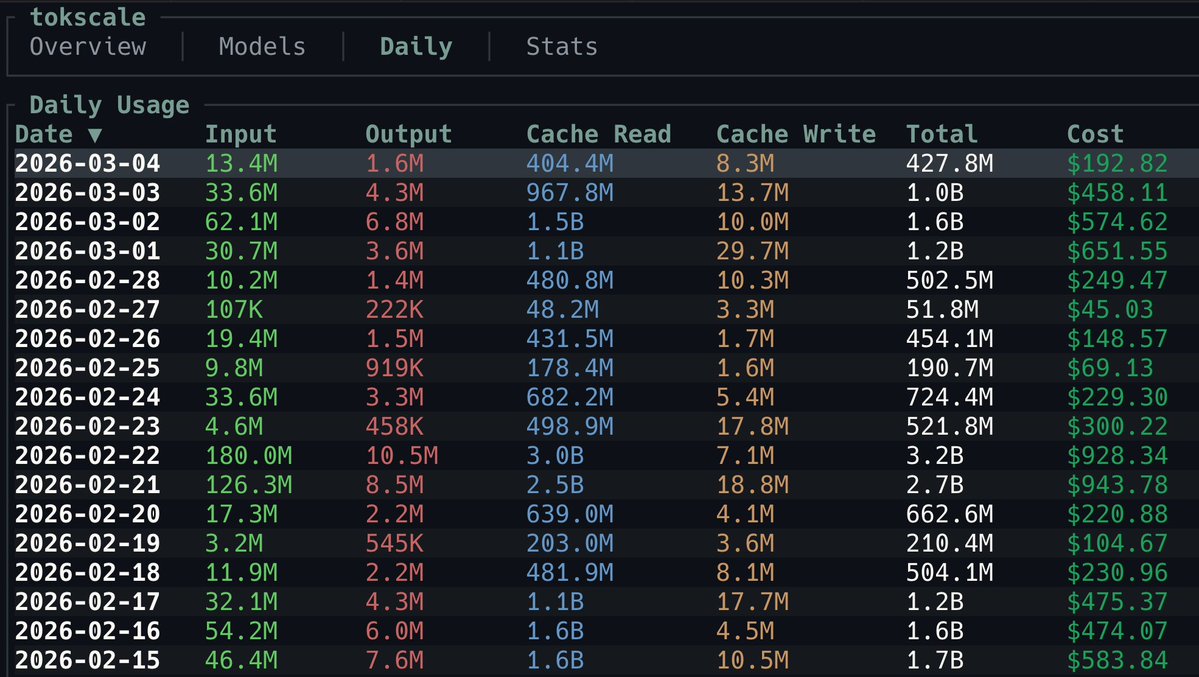1199x677 pixels.
Task: Click the 404.4M cache read value
Action: [570, 164]
